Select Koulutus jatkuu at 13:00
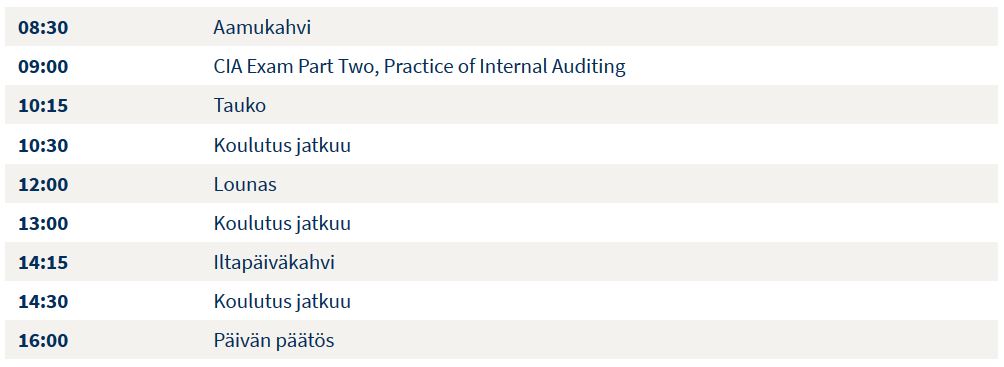The width and height of the screenshot is (1004, 367). tap(282, 224)
